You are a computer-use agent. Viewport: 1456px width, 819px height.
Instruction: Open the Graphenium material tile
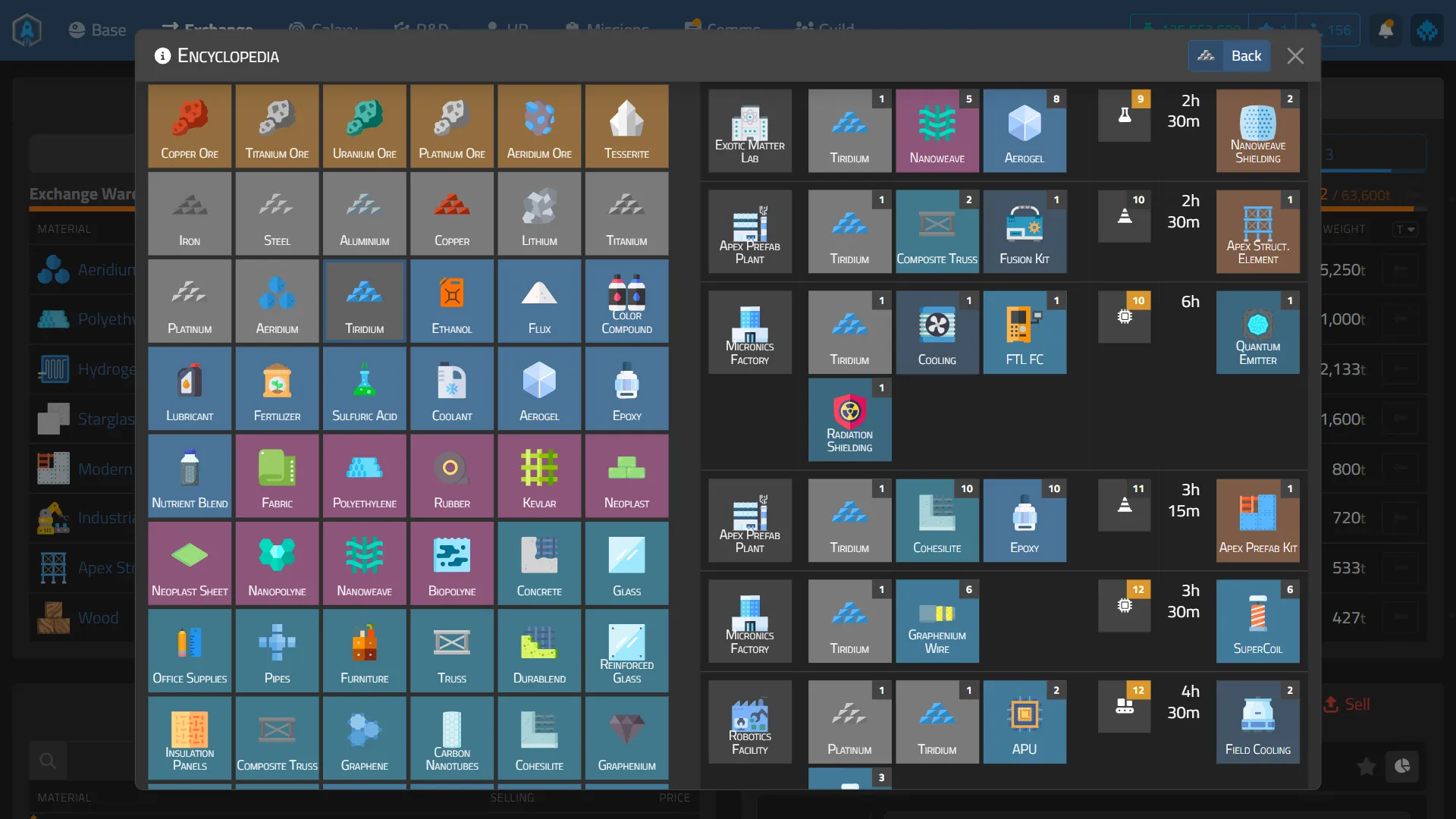(626, 738)
